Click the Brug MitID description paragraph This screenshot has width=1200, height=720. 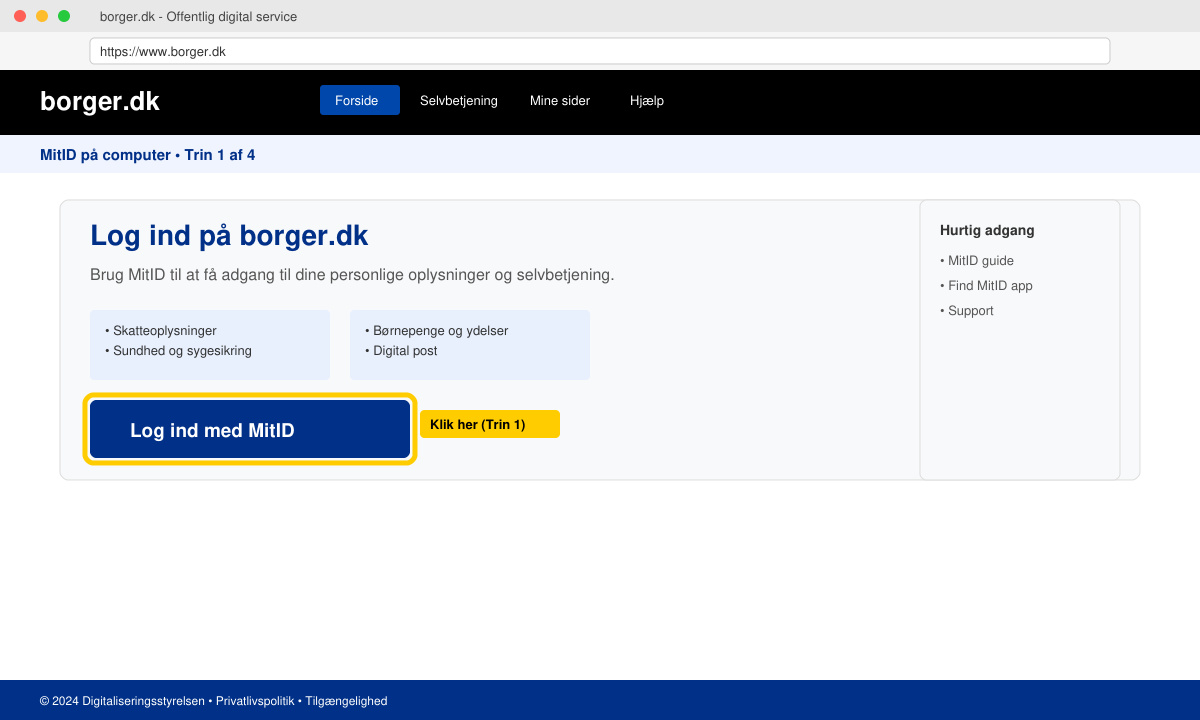[x=352, y=274]
